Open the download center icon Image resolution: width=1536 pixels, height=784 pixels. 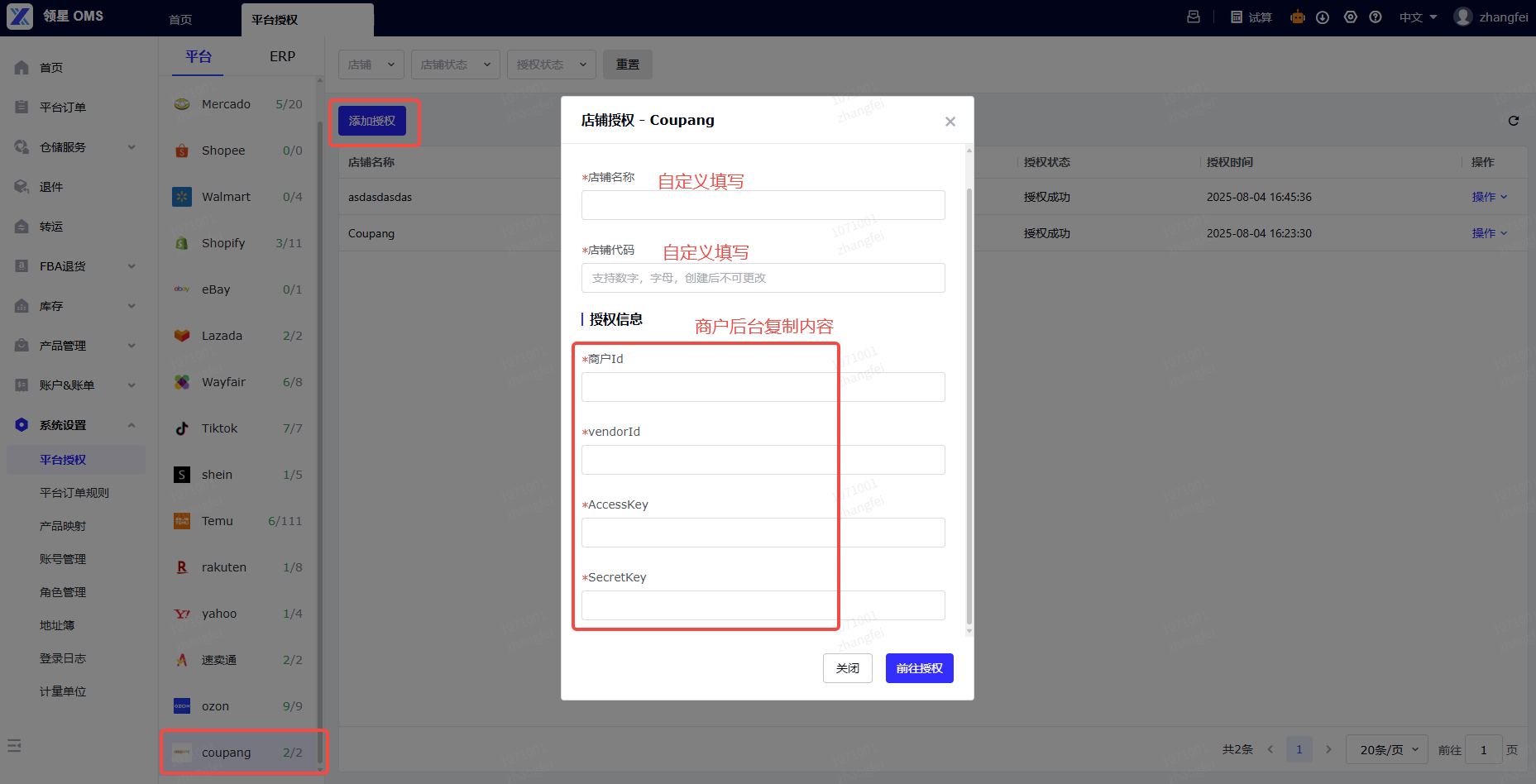click(x=1323, y=17)
